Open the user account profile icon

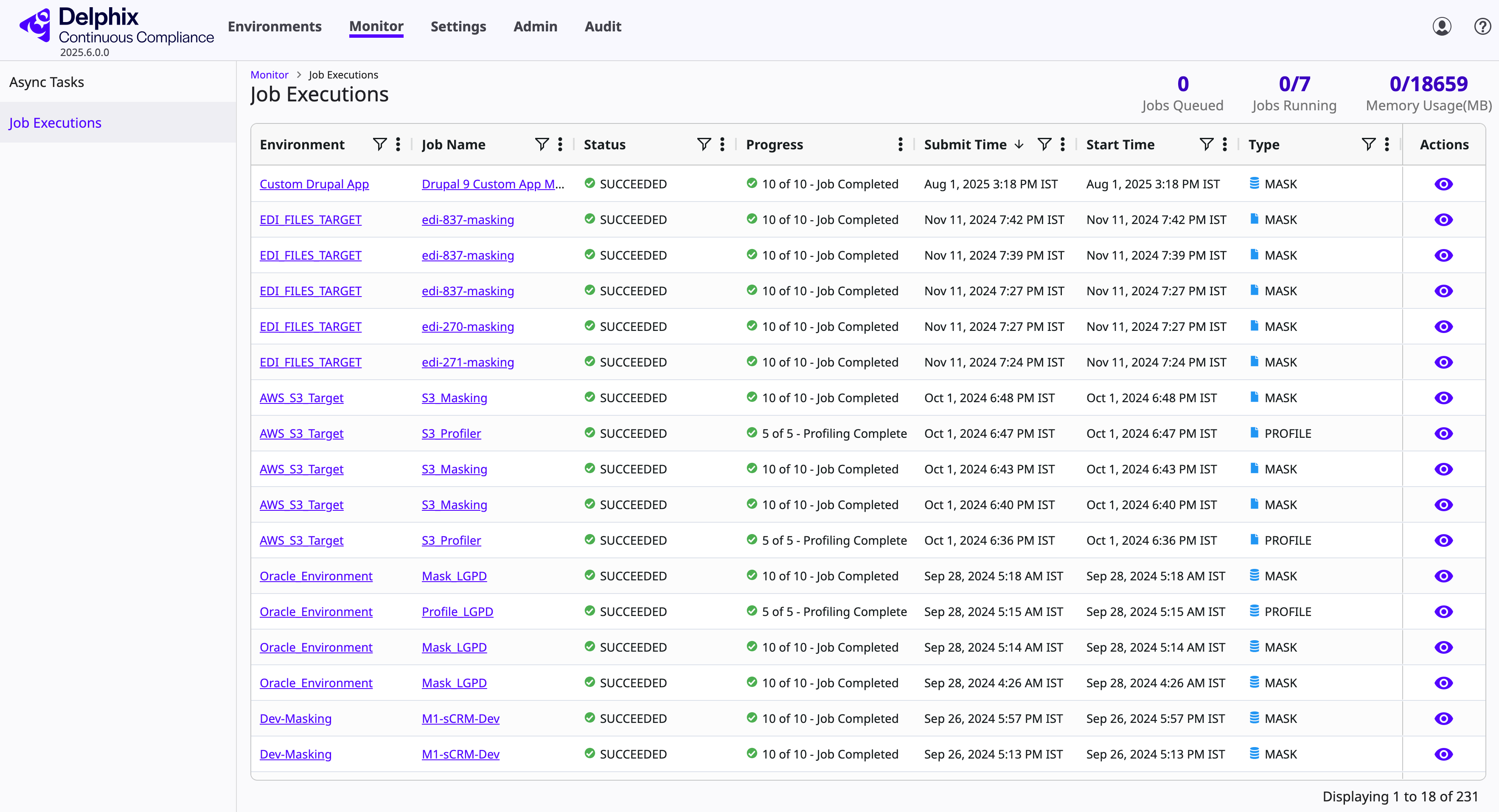tap(1441, 27)
